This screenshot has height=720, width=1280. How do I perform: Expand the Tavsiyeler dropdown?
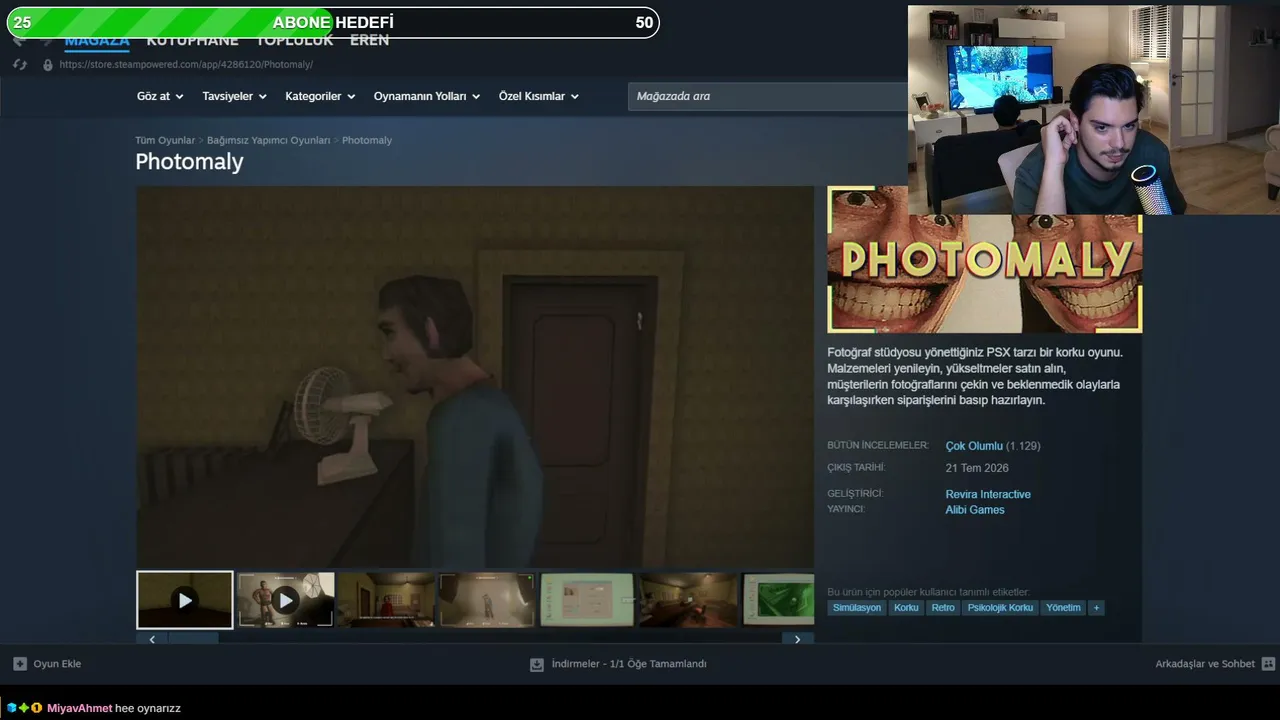pyautogui.click(x=234, y=96)
